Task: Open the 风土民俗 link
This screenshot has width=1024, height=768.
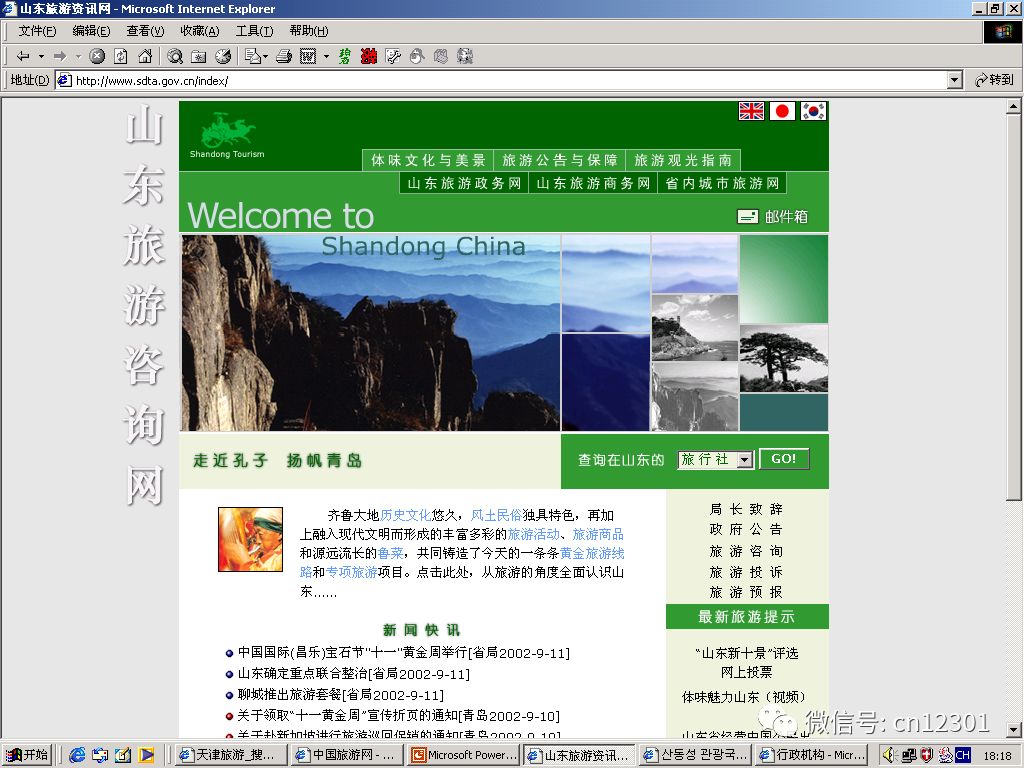Action: 496,515
